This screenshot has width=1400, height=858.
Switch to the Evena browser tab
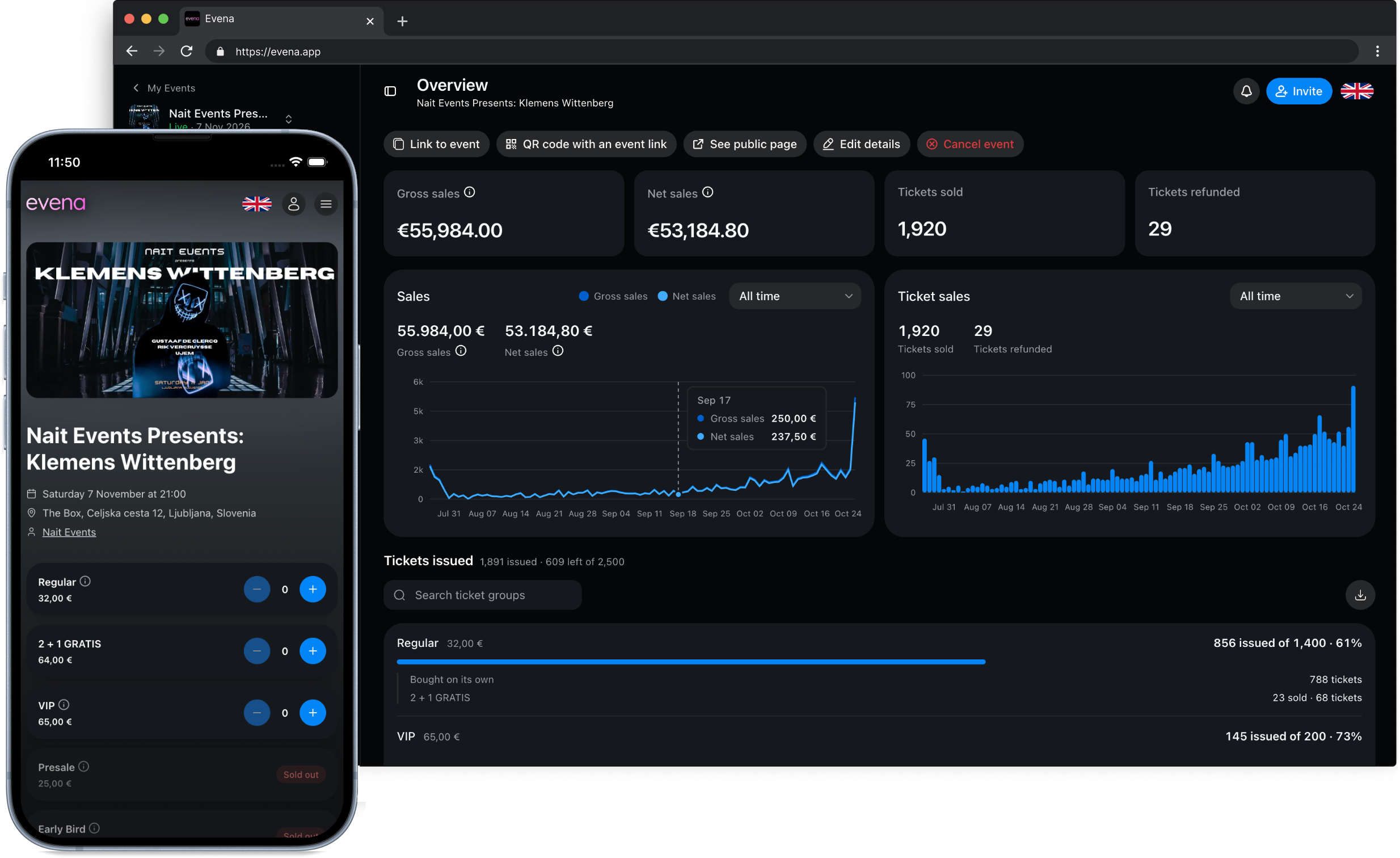point(281,20)
